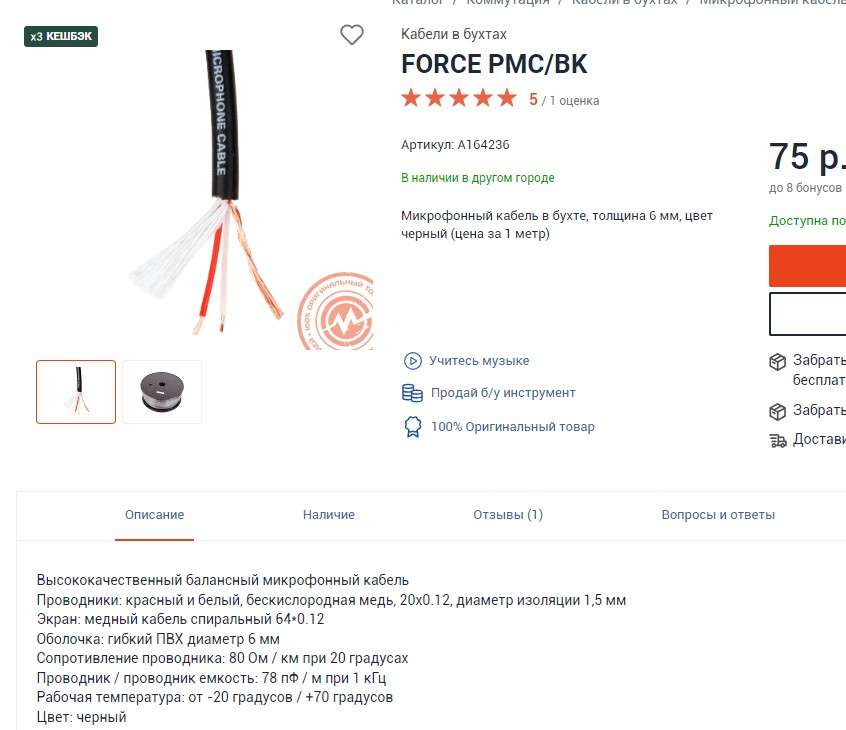The image size is (846, 730).
Task: Click the five-star rating
Action: pos(459,99)
